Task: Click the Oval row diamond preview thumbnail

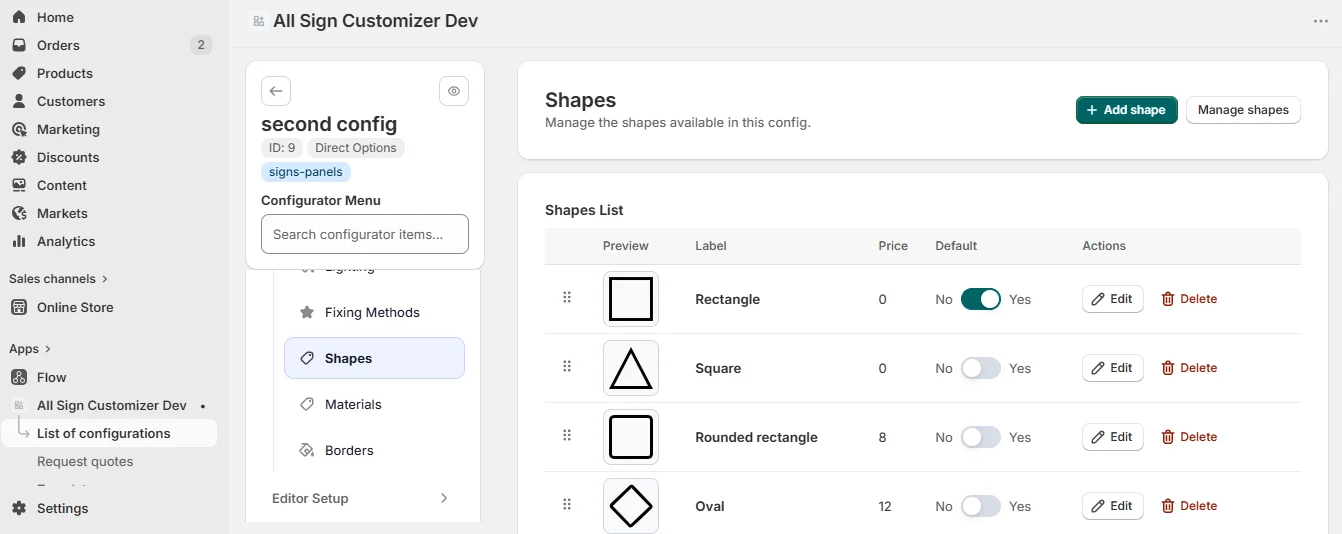Action: coord(631,506)
